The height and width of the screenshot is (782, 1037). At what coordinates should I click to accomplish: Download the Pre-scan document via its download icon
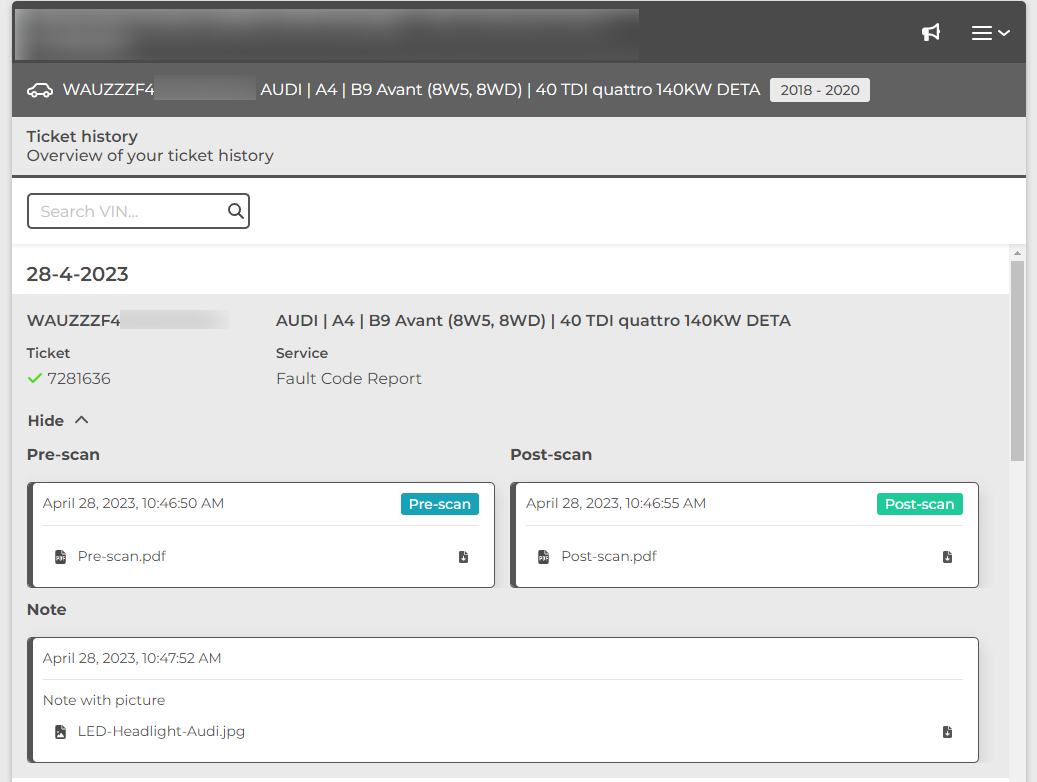[463, 557]
